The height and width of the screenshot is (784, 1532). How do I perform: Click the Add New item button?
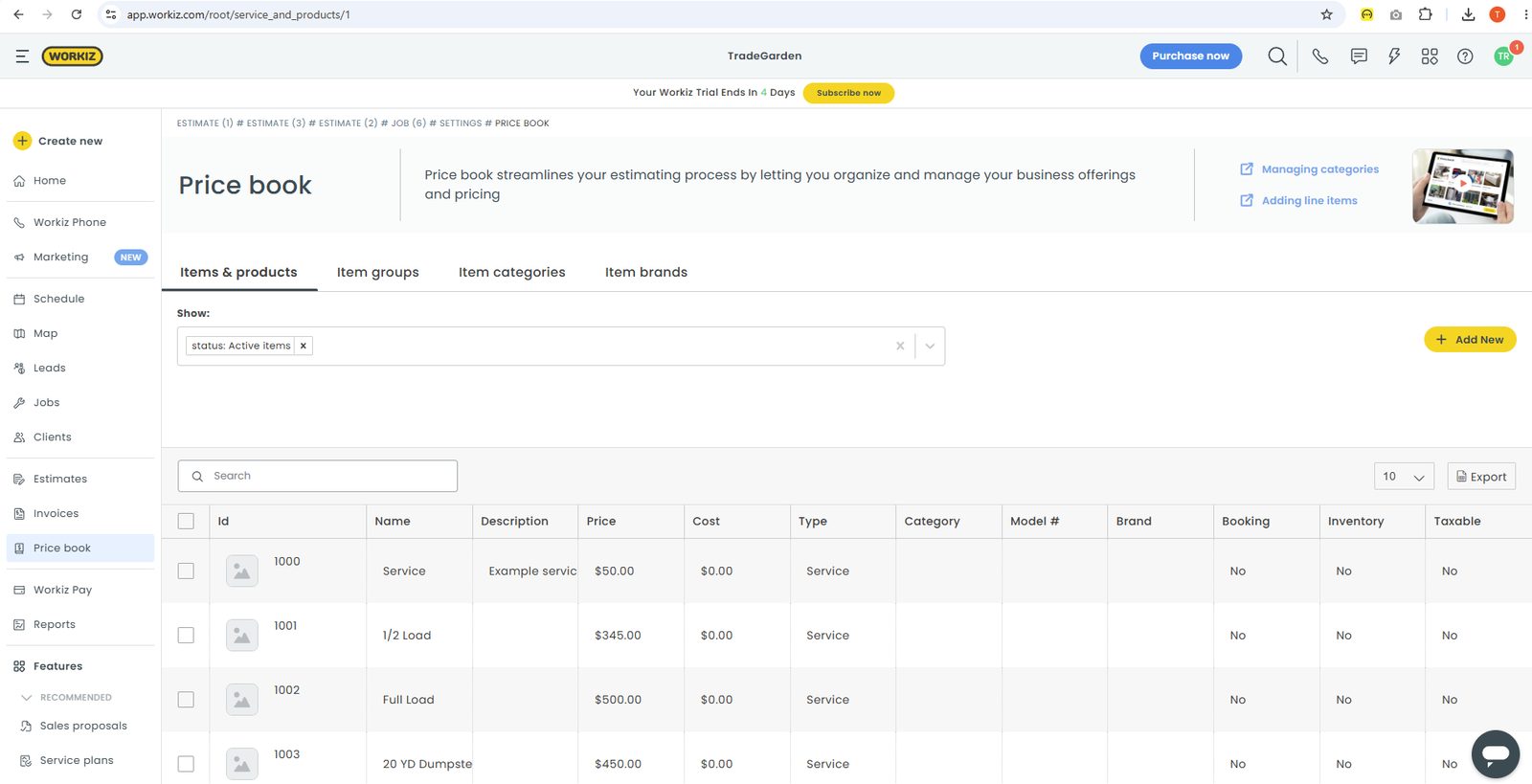(1470, 340)
